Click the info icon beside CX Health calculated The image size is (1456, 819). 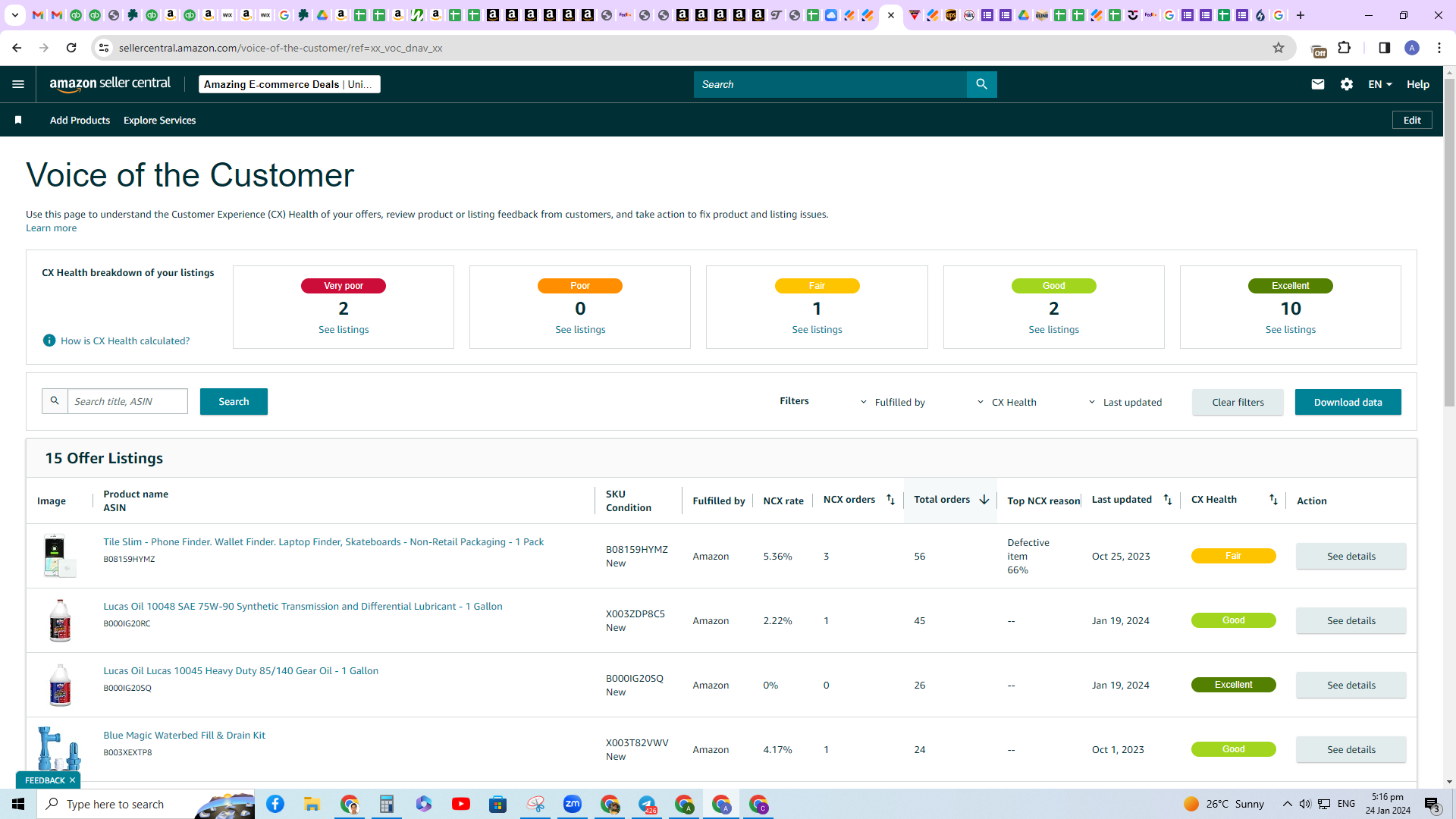pos(49,340)
